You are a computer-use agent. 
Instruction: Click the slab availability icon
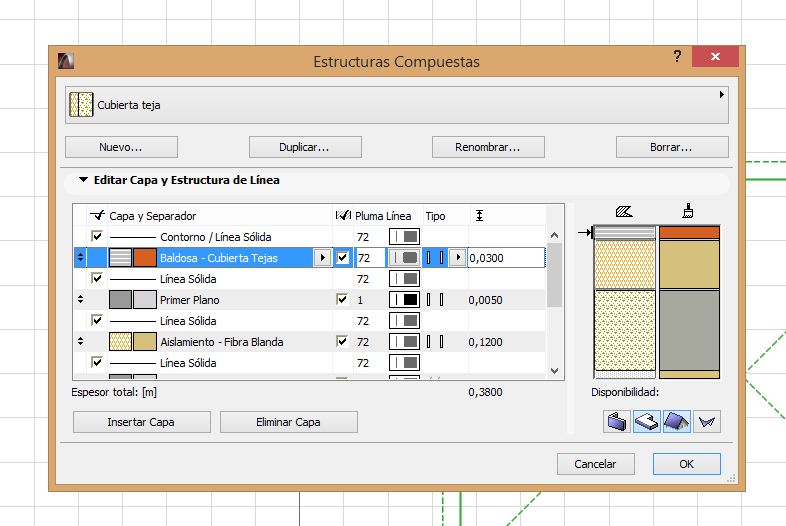pos(647,422)
